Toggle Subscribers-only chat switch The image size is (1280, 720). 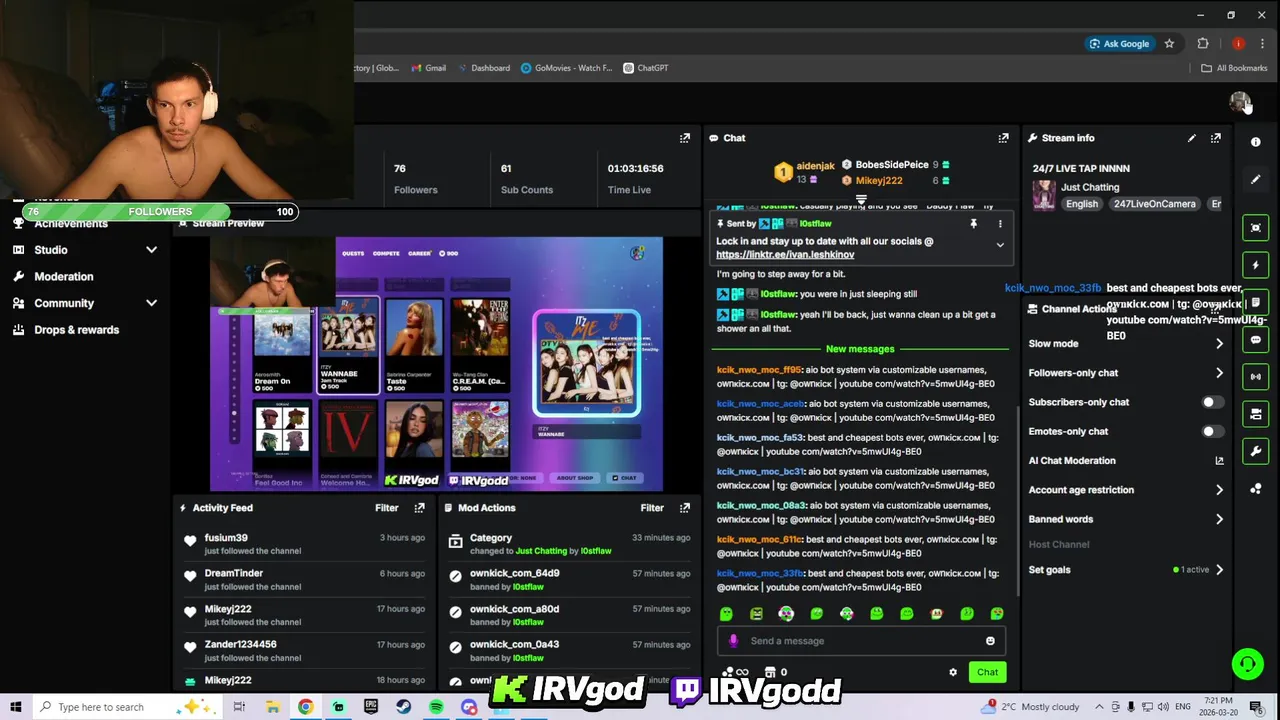1211,402
